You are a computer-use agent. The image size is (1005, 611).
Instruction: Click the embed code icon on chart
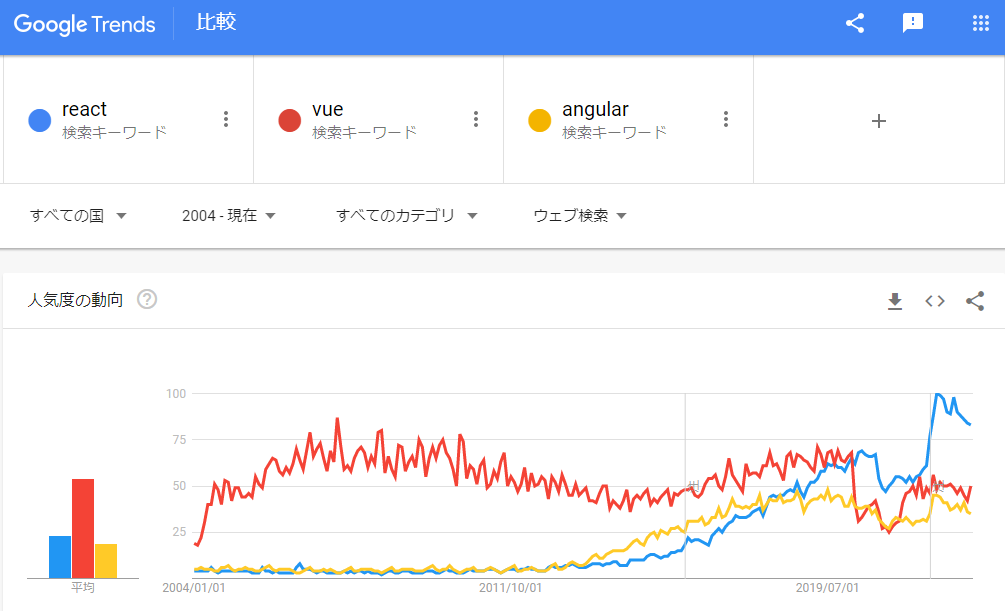(x=934, y=301)
